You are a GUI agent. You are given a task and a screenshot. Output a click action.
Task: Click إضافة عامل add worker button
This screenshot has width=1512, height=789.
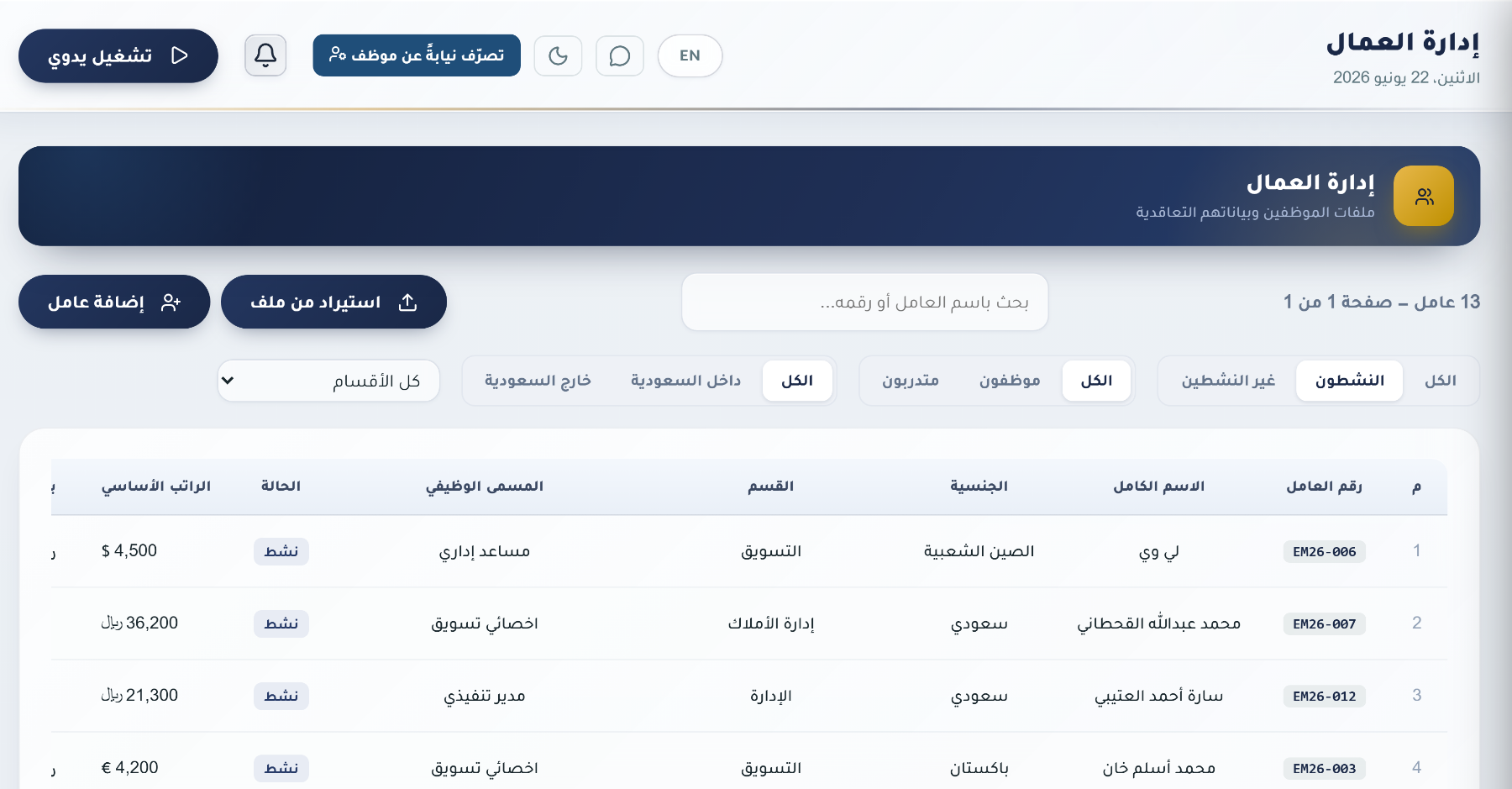[114, 302]
